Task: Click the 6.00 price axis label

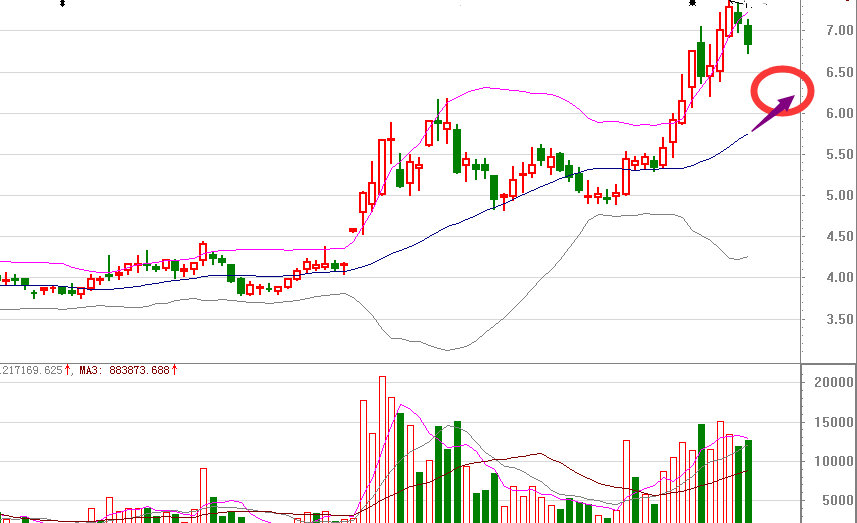Action: coord(840,113)
